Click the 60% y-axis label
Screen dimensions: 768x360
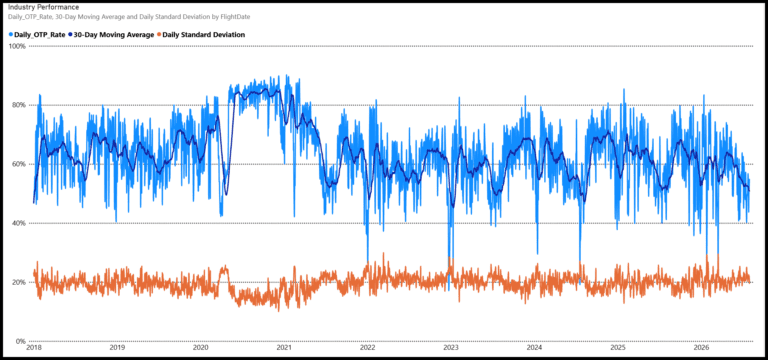[20, 164]
